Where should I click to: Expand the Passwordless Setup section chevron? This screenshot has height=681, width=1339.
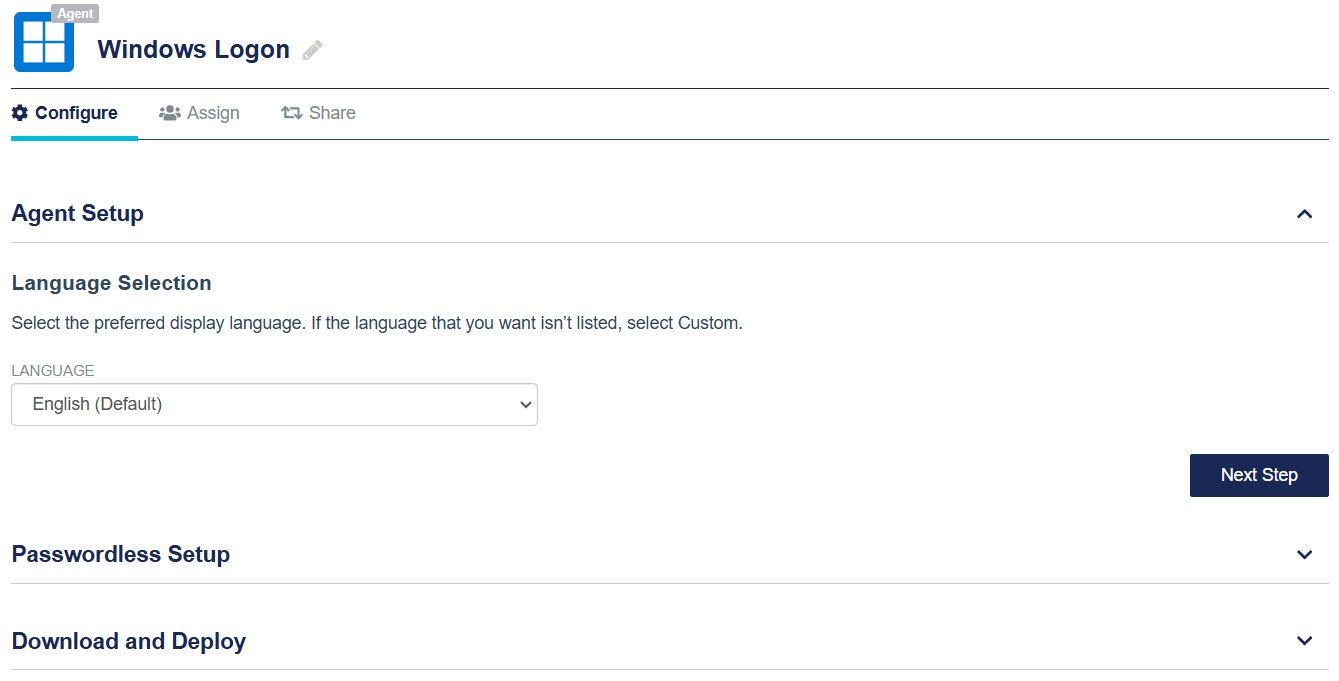pos(1304,555)
